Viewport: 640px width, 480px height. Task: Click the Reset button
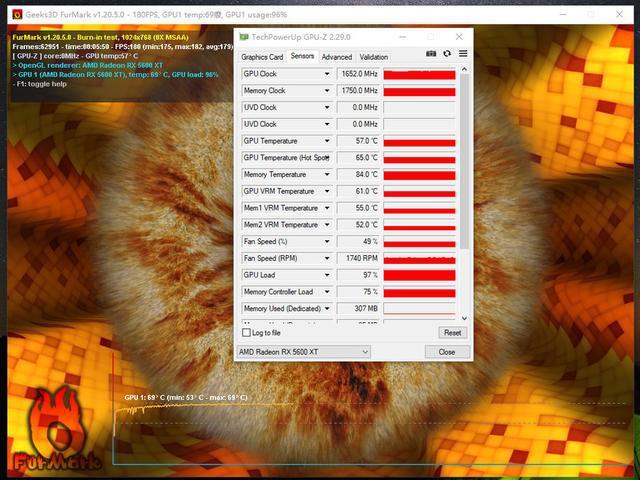point(452,333)
